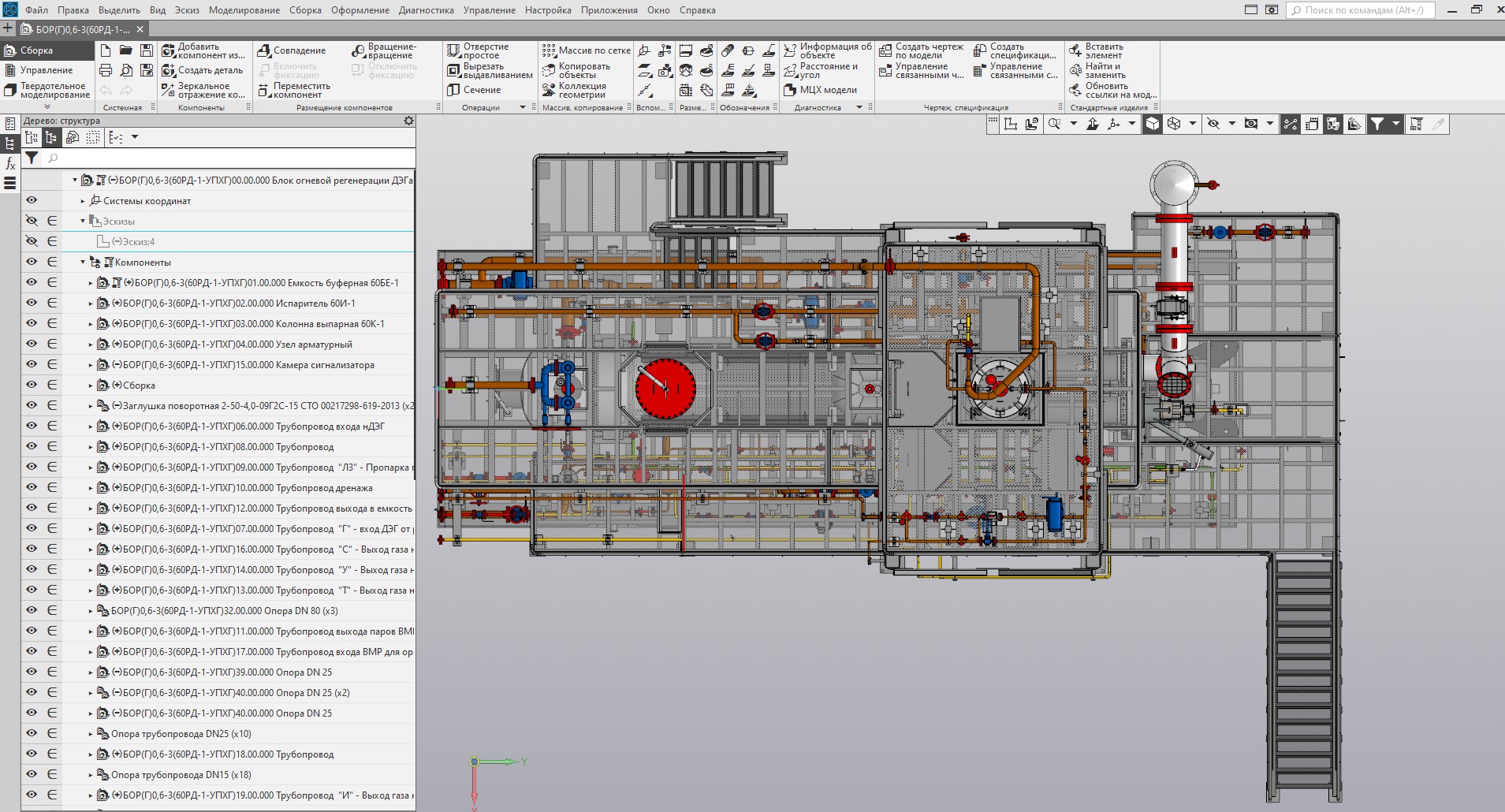
Task: Select Массив по сетке pattern tool
Action: [586, 50]
